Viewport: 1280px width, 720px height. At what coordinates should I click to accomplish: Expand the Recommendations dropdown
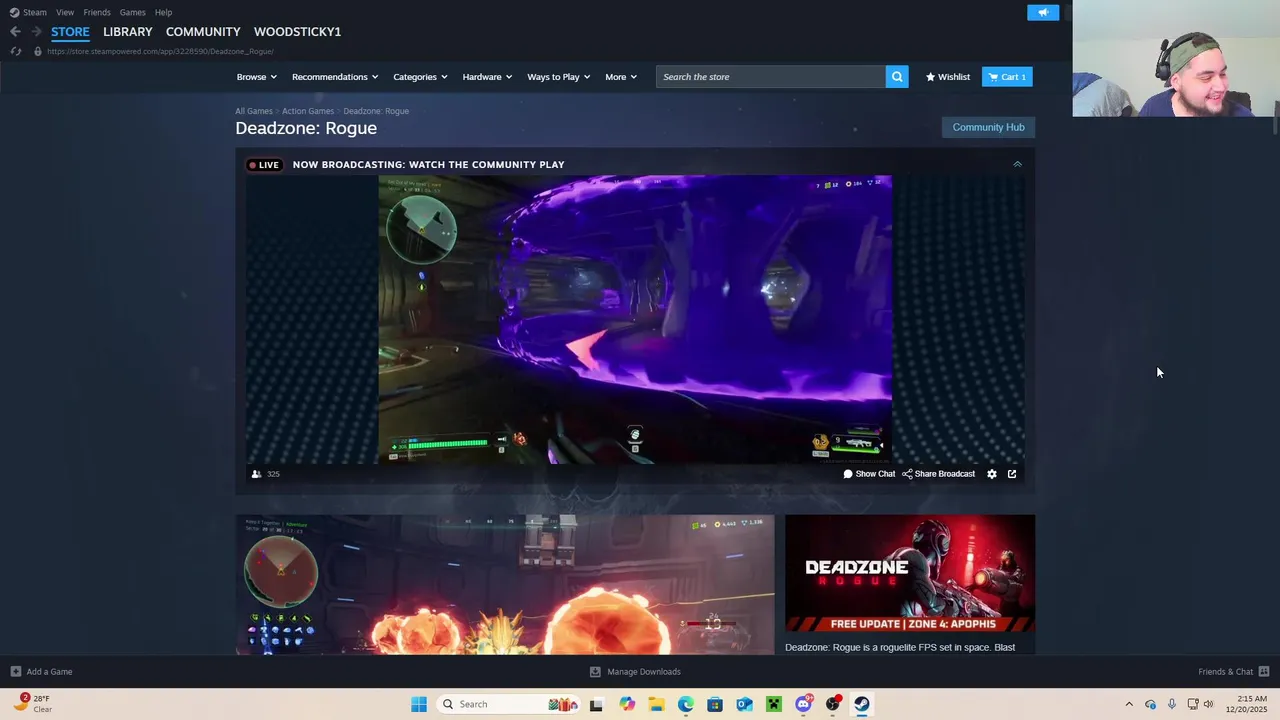click(x=335, y=77)
